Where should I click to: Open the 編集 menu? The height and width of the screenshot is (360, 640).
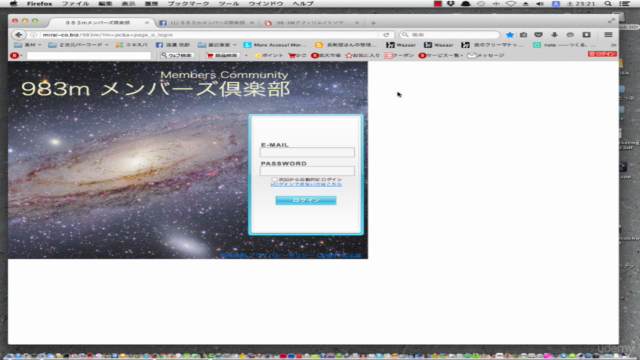[x=105, y=4]
